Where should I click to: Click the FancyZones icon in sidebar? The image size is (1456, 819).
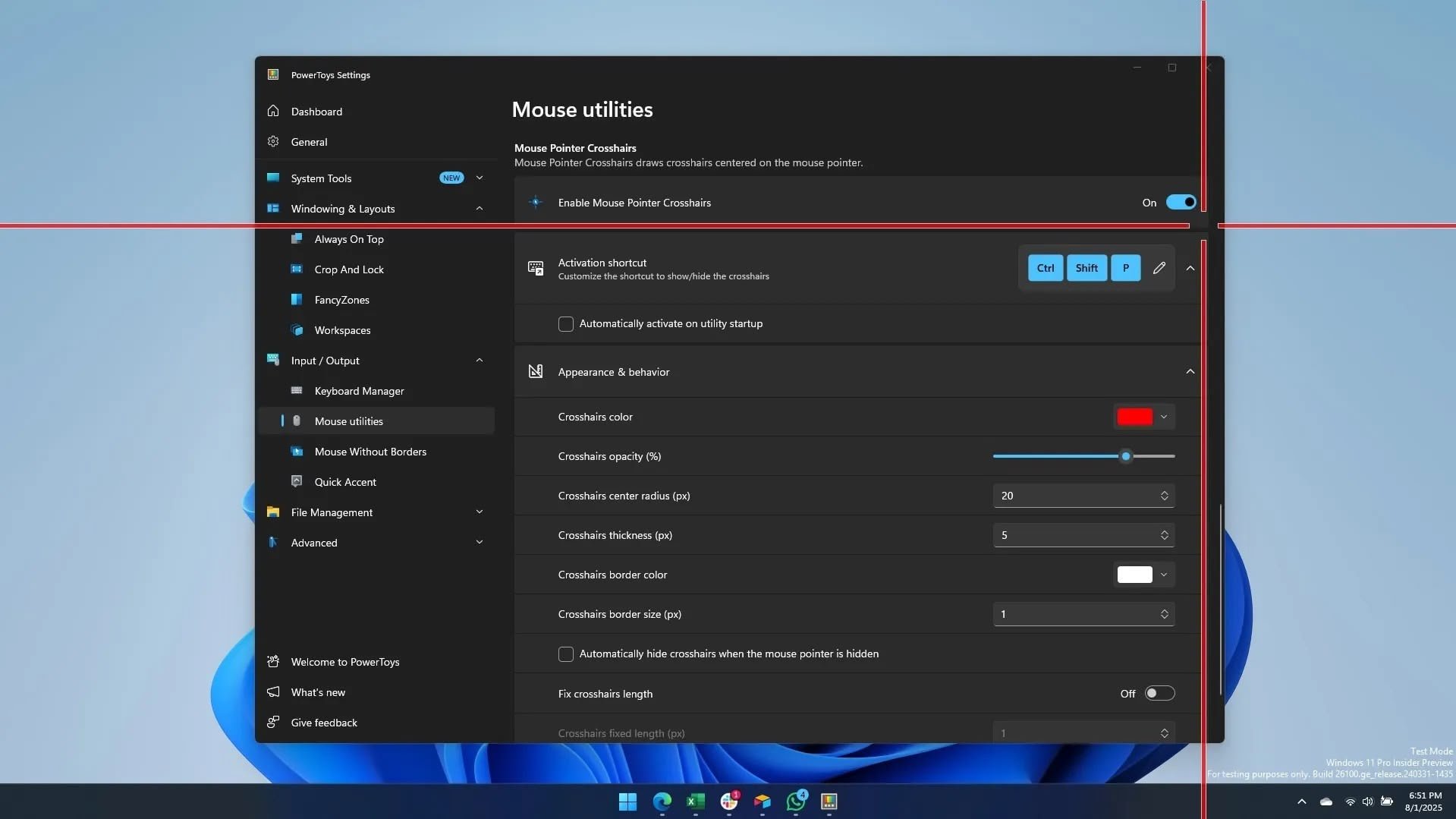[x=297, y=300]
